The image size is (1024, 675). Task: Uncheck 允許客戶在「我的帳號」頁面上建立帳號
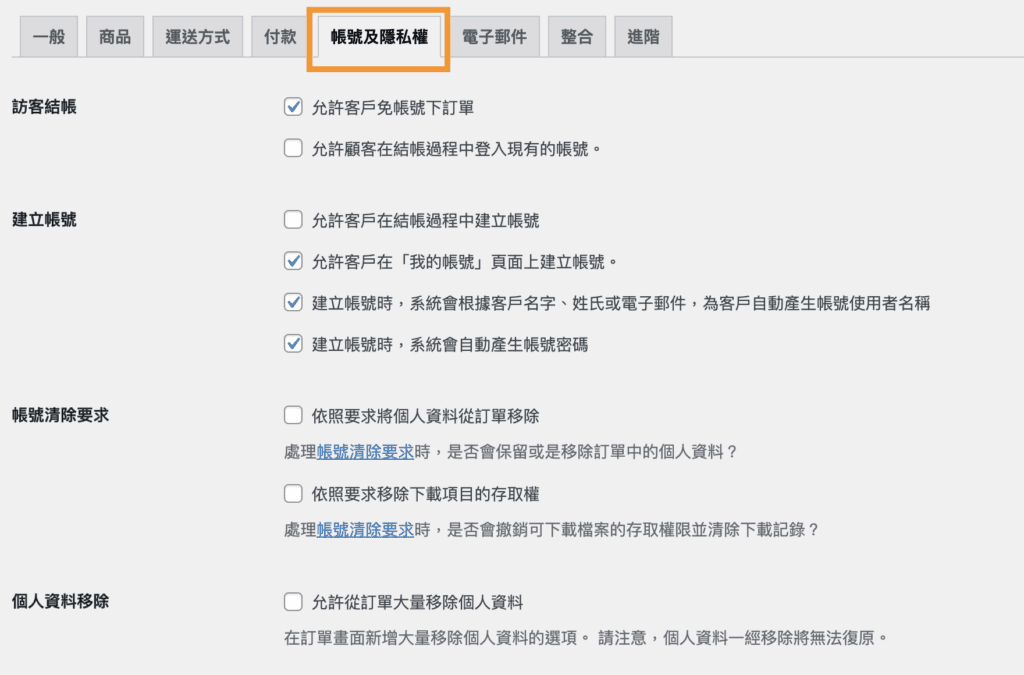click(293, 261)
